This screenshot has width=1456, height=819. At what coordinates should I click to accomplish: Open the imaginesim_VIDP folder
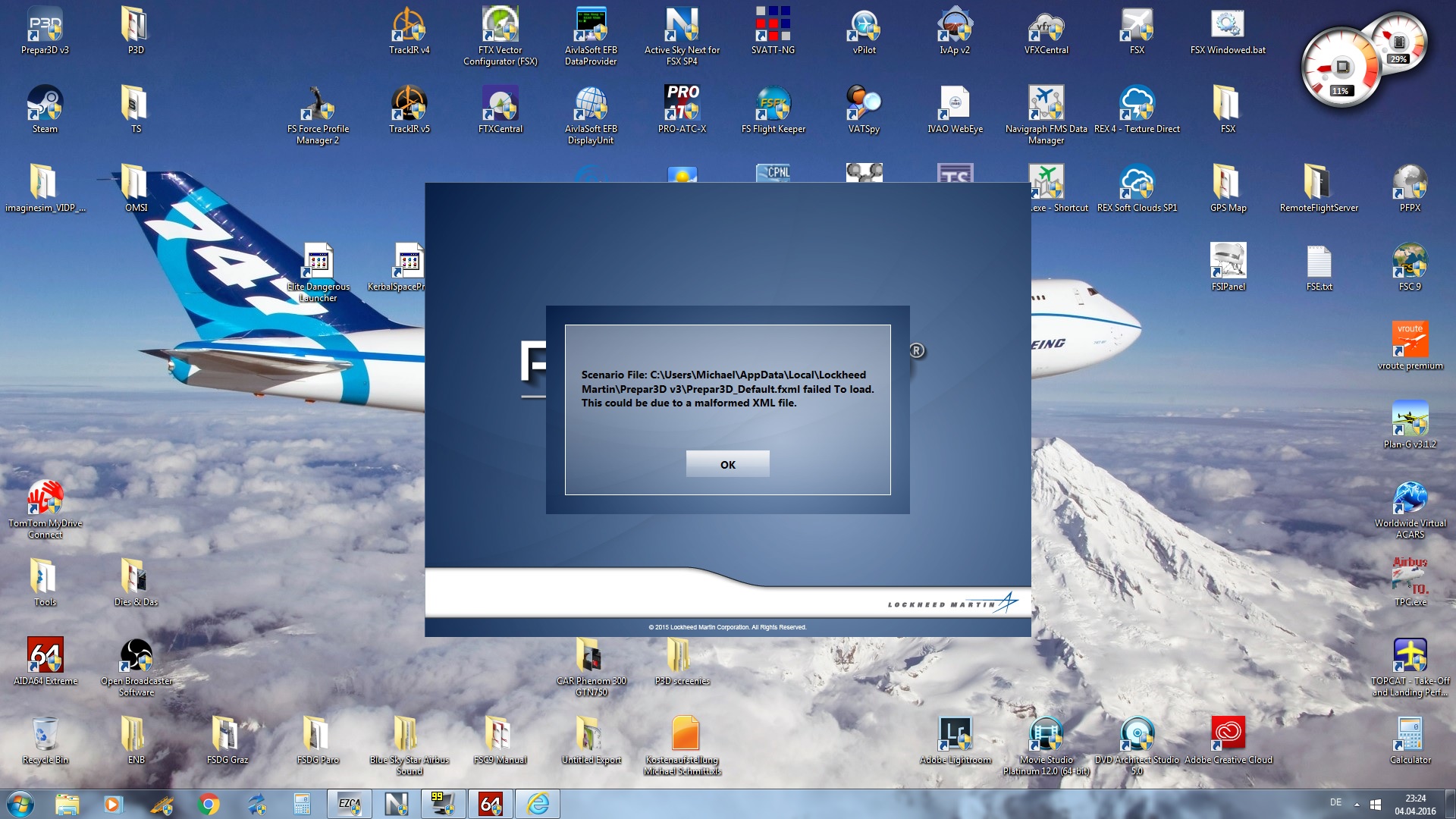(45, 188)
